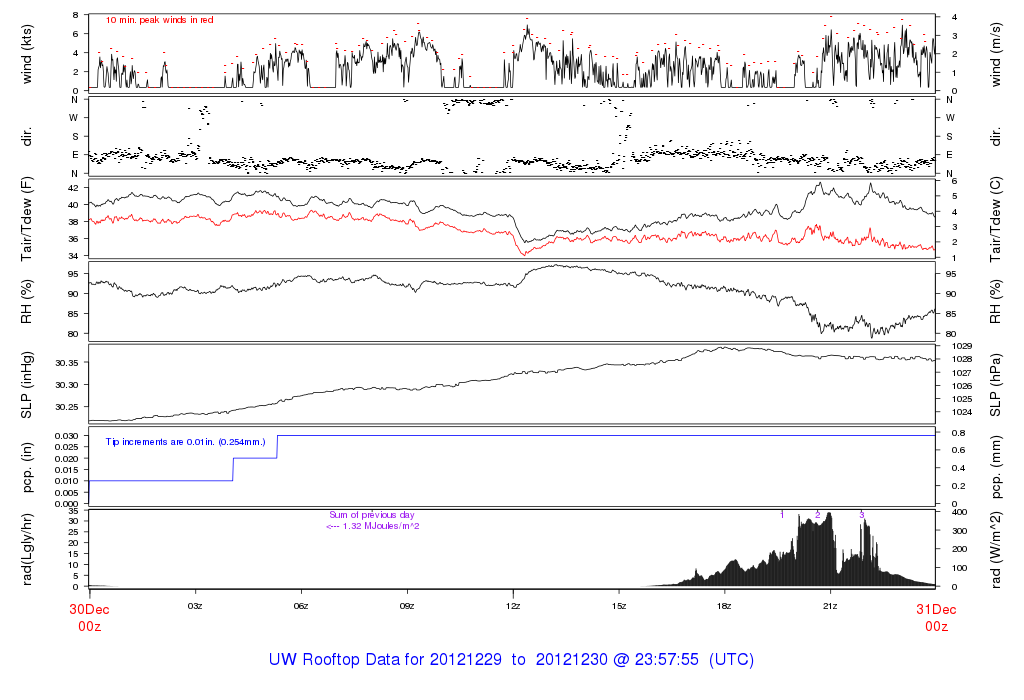Click the purple radiation peak marker '3'
The image size is (1024, 700).
click(x=861, y=515)
